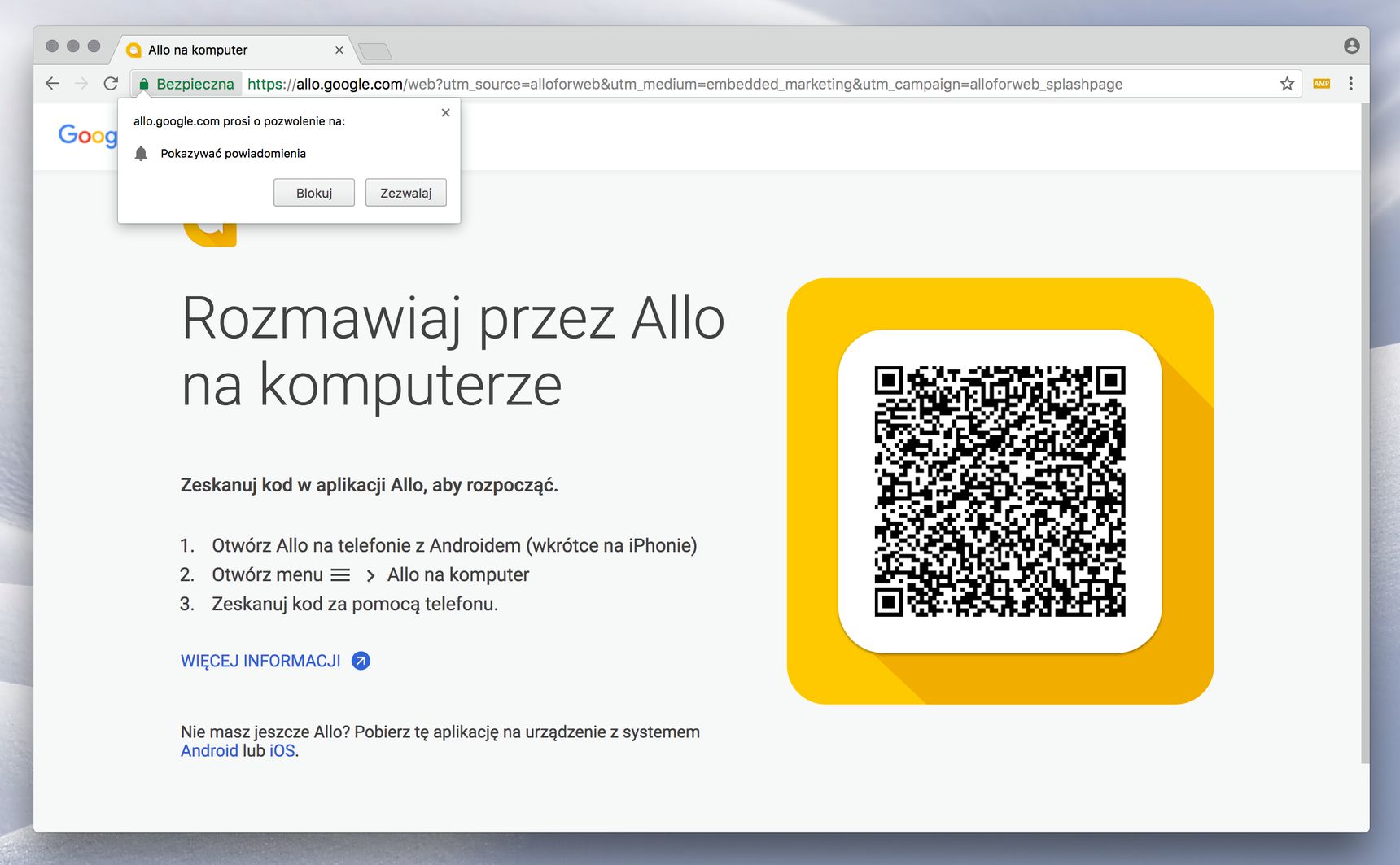Click the hamburger menu icon in step 2
Image resolution: width=1400 pixels, height=865 pixels.
coord(340,575)
